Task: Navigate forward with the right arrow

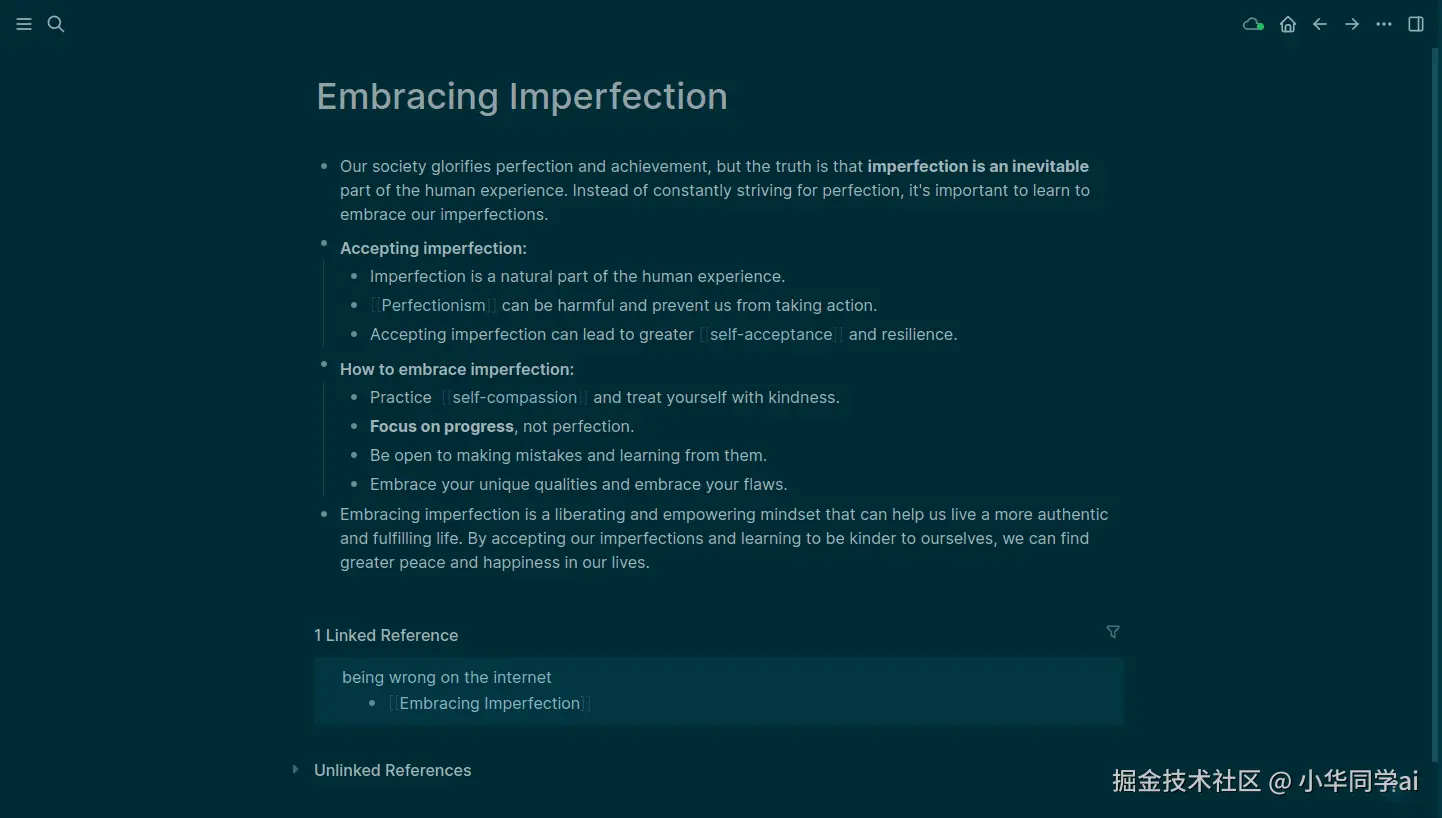Action: click(x=1352, y=24)
